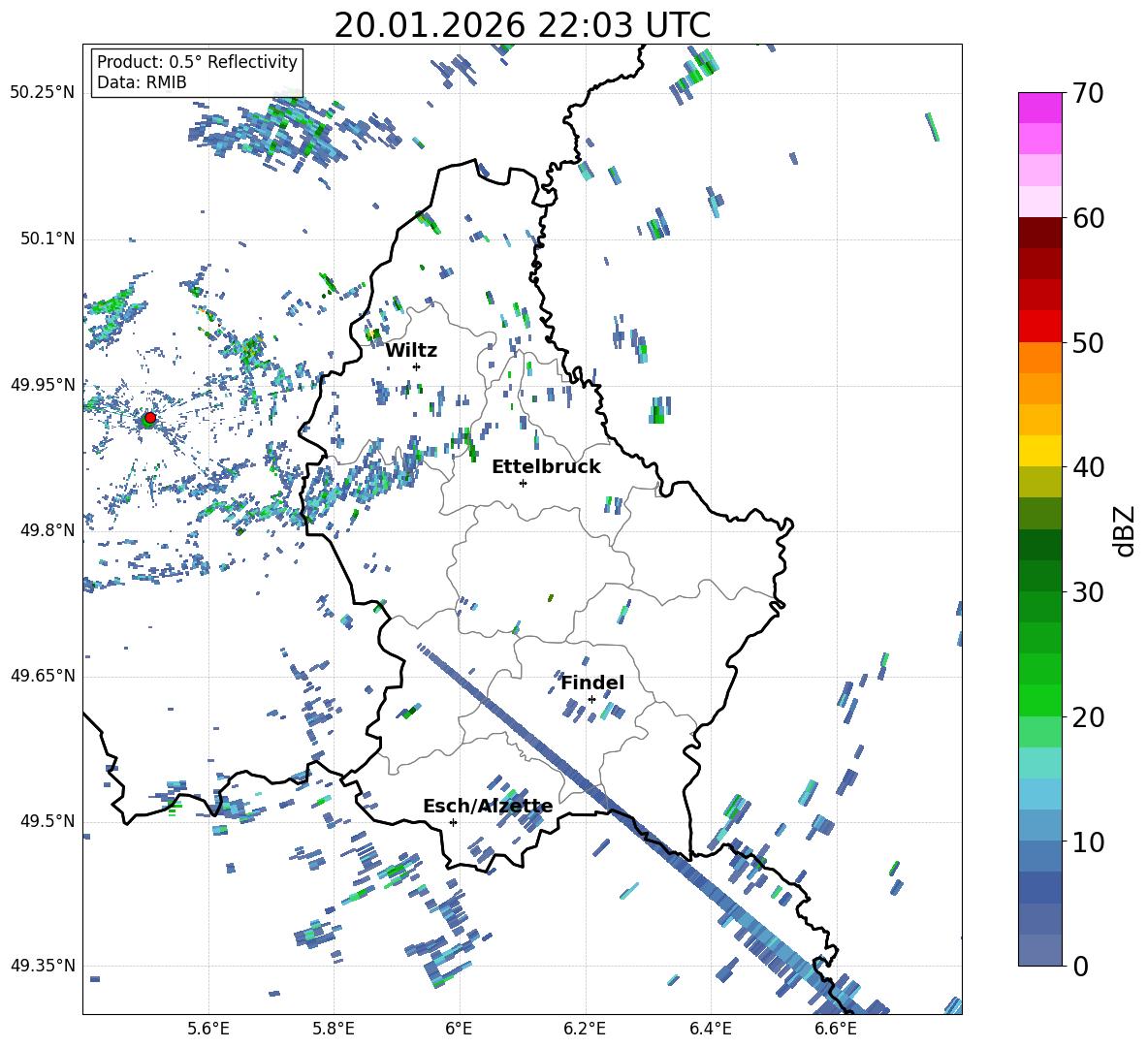Click the 70 tick label on colorbar
The height and width of the screenshot is (1048, 1148).
click(1088, 93)
